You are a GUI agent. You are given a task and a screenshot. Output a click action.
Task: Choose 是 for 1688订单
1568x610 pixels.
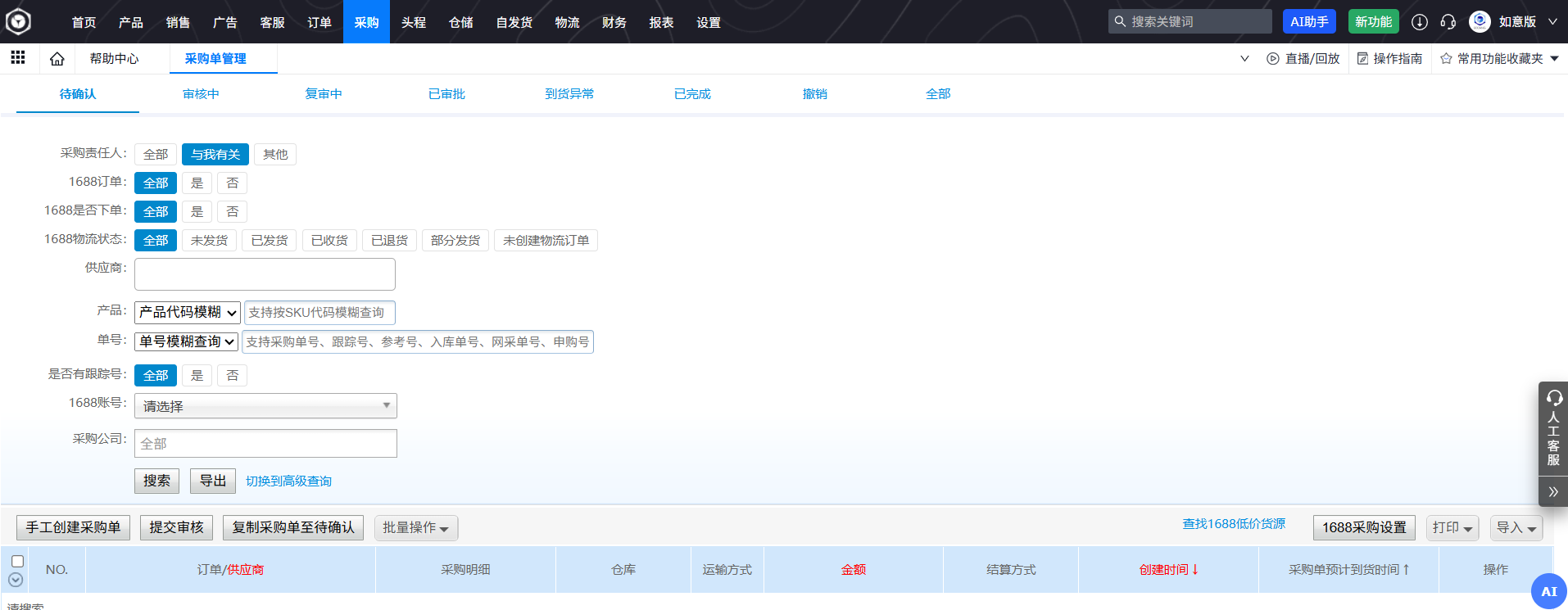(197, 183)
